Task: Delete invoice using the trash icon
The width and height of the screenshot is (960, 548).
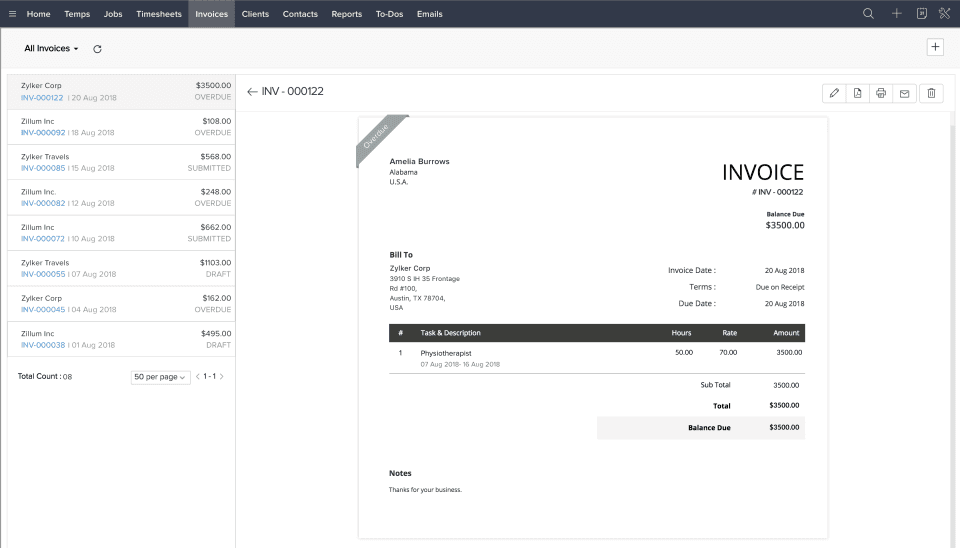Action: pos(931,93)
